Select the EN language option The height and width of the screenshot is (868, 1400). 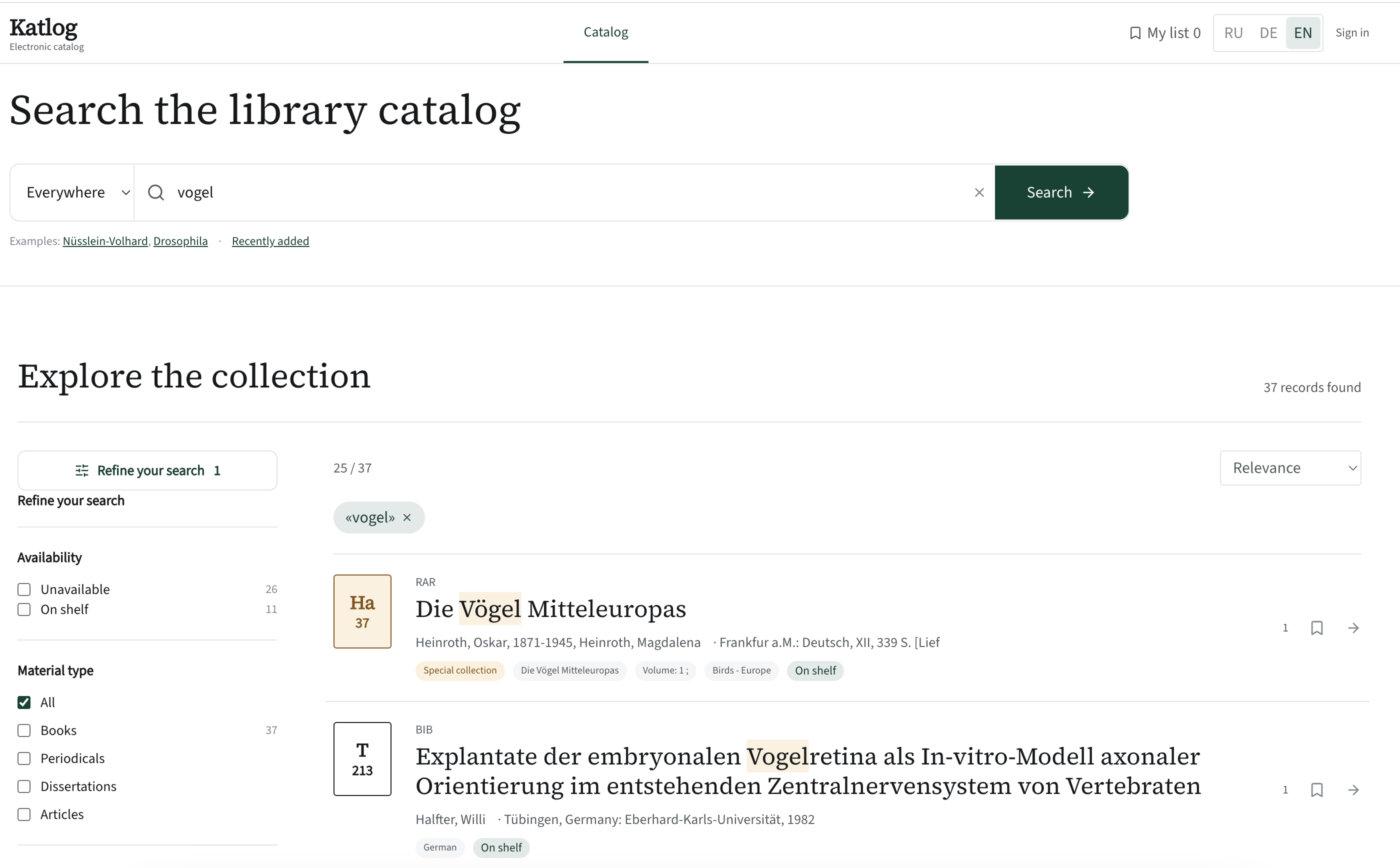[x=1302, y=33]
